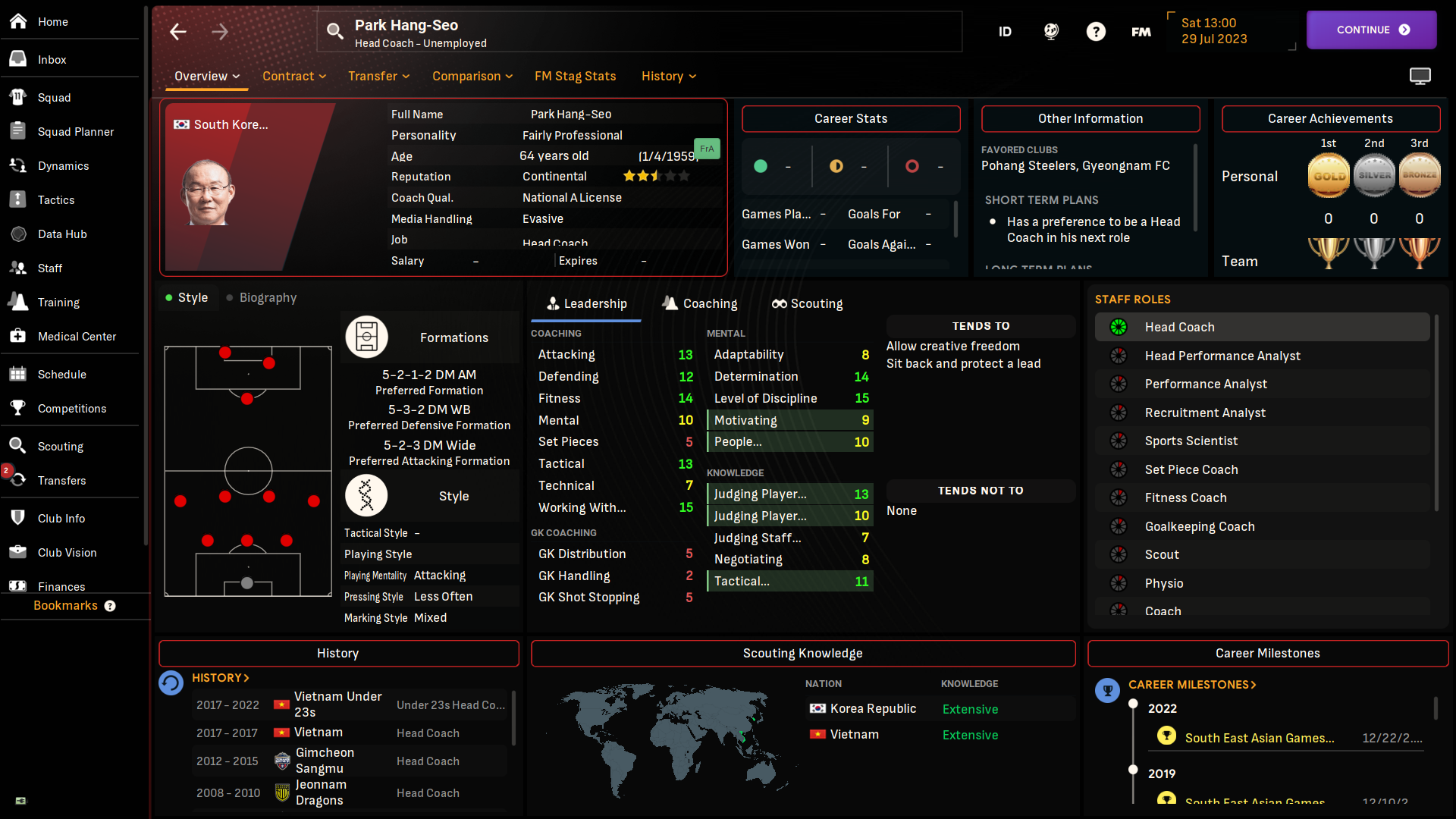Viewport: 1456px width, 819px height.
Task: Open Medical Center in the sidebar
Action: pyautogui.click(x=77, y=336)
